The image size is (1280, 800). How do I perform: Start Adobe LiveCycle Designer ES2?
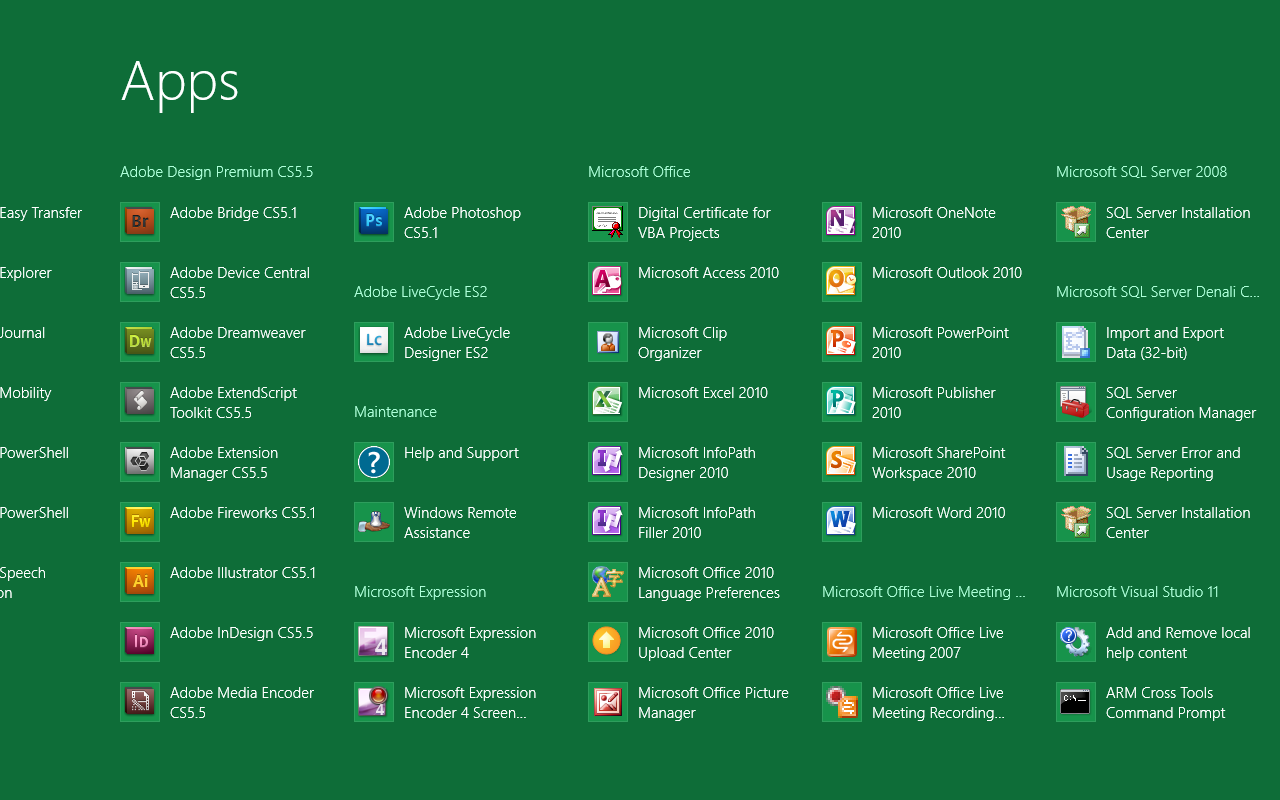[456, 342]
